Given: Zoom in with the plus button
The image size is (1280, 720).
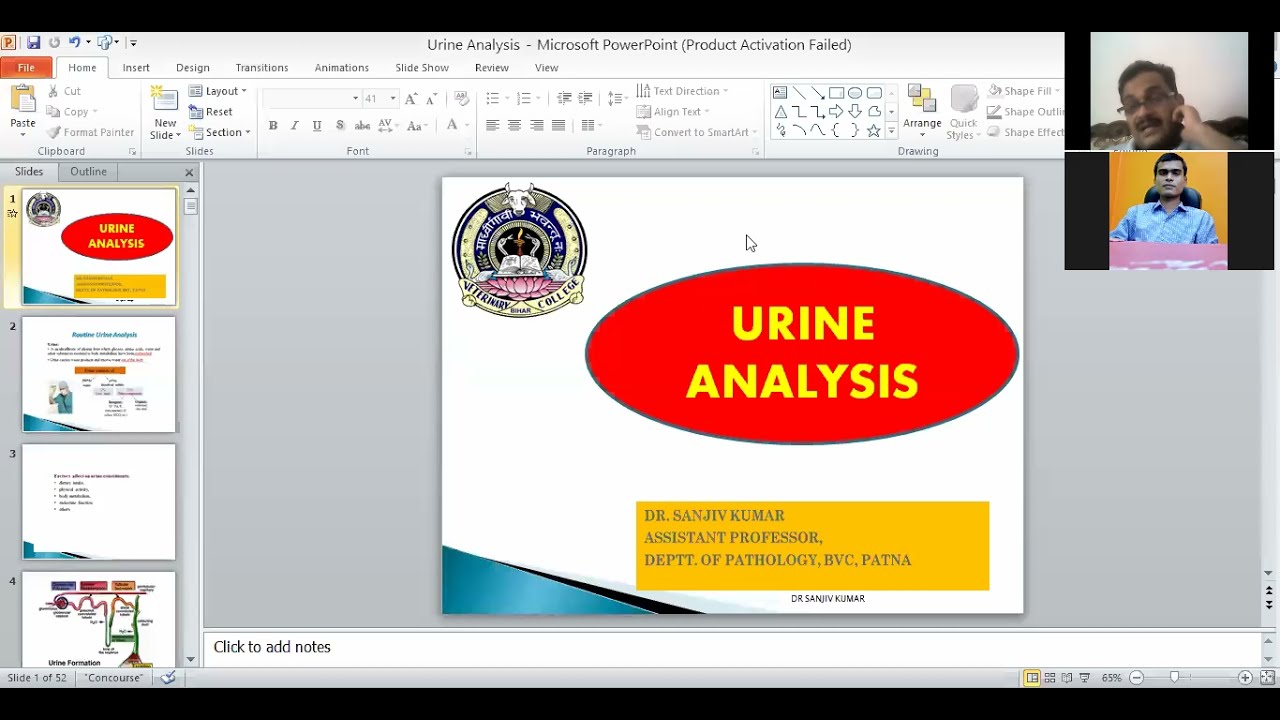Looking at the screenshot, I should point(1245,678).
